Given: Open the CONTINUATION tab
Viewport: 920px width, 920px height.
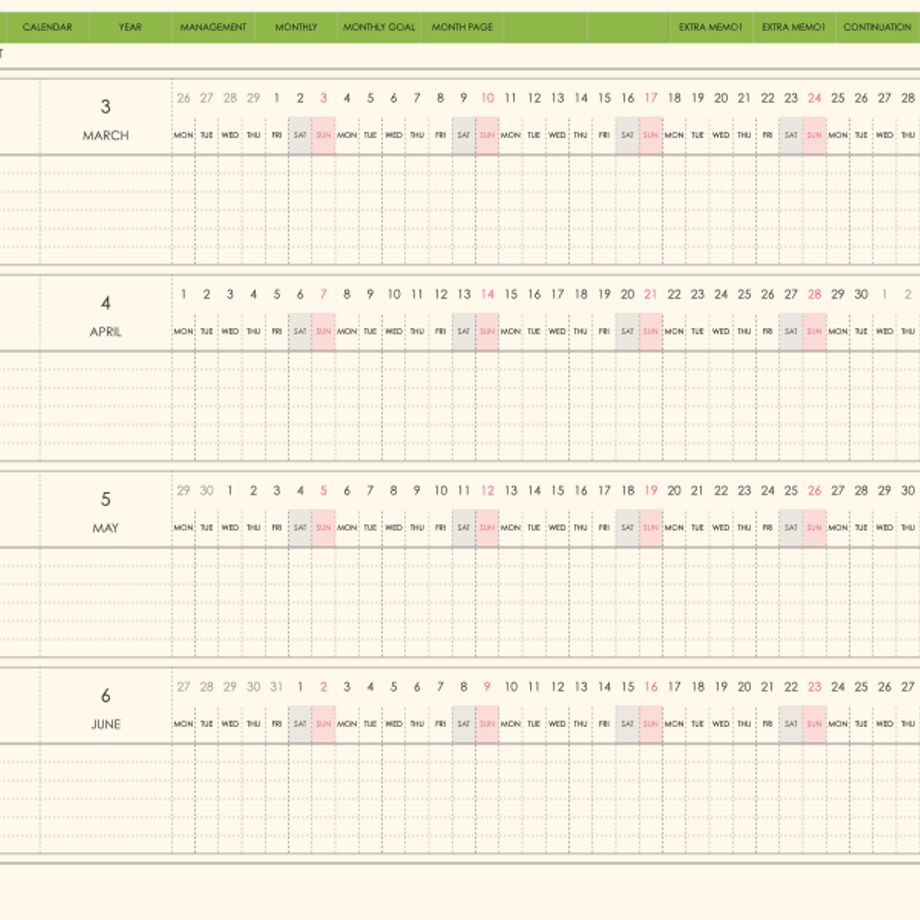Looking at the screenshot, I should tap(878, 27).
